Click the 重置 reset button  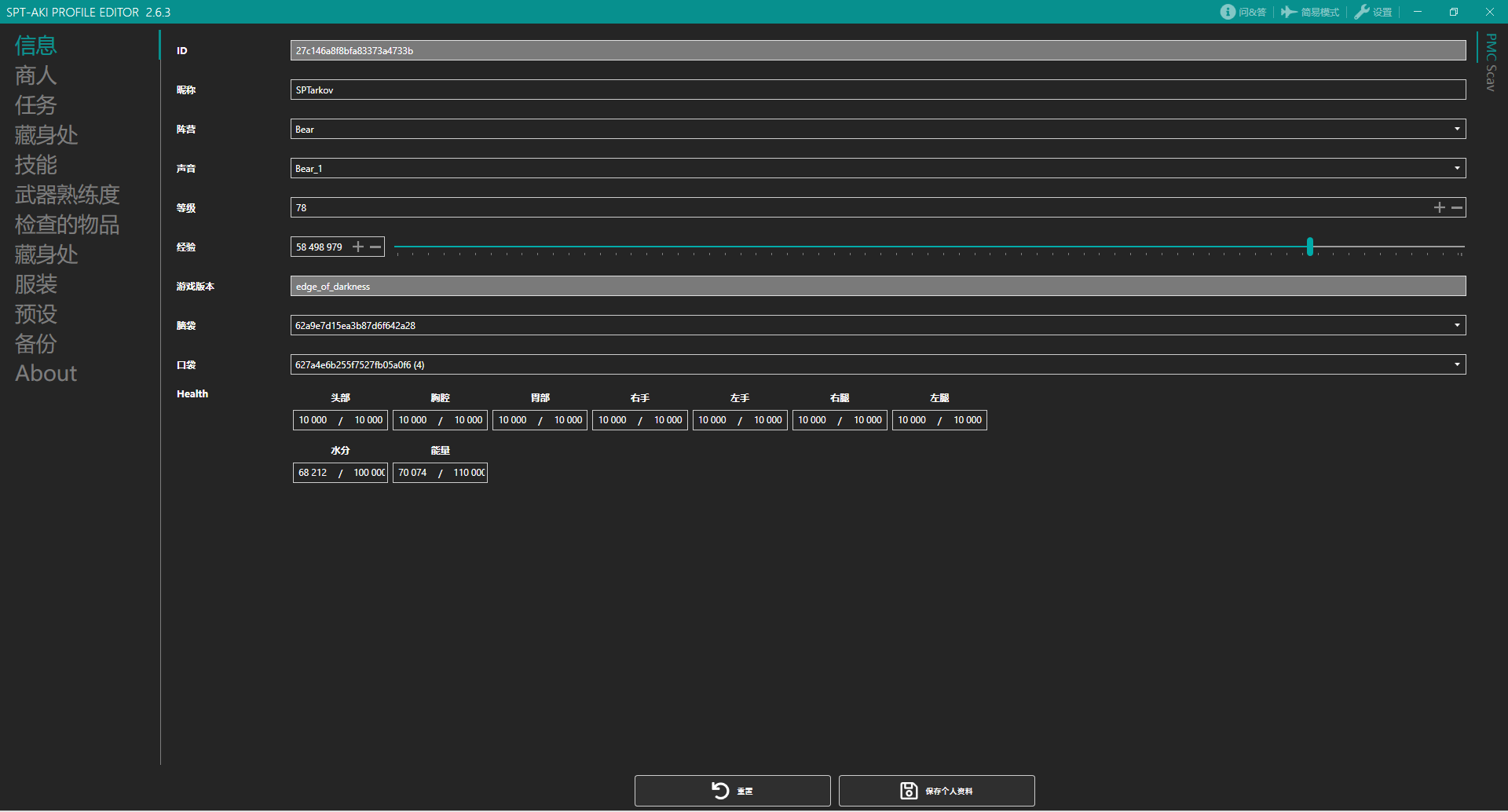[x=732, y=791]
